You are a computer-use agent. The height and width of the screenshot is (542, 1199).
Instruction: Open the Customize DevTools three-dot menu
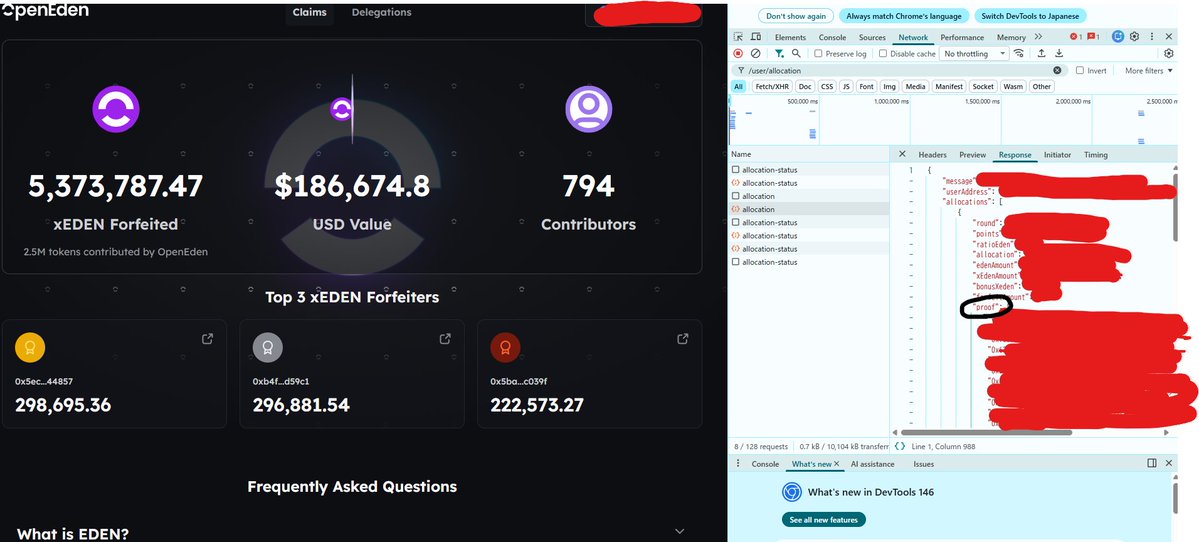[x=1152, y=37]
